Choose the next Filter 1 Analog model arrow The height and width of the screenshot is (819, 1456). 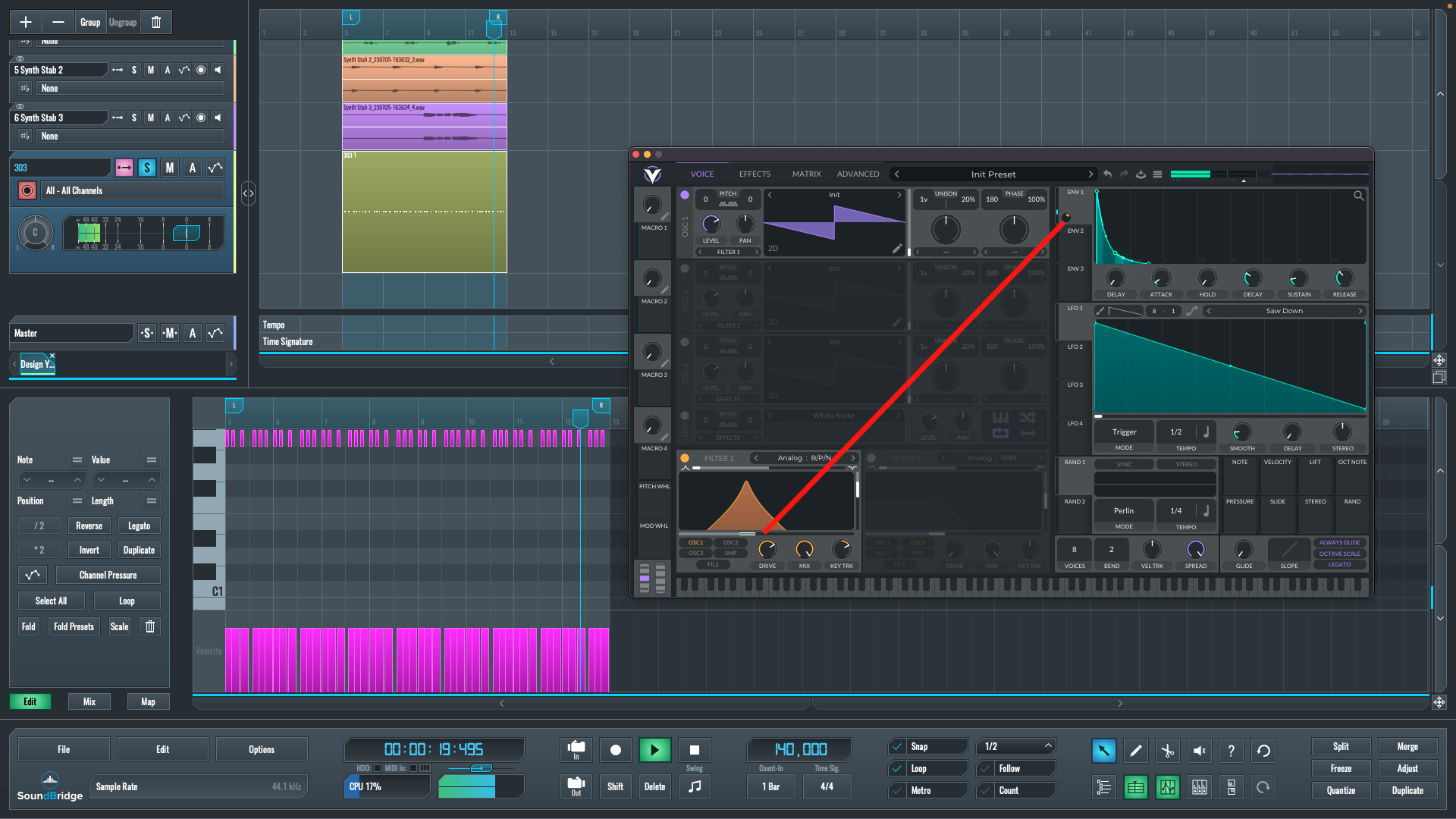click(x=852, y=458)
